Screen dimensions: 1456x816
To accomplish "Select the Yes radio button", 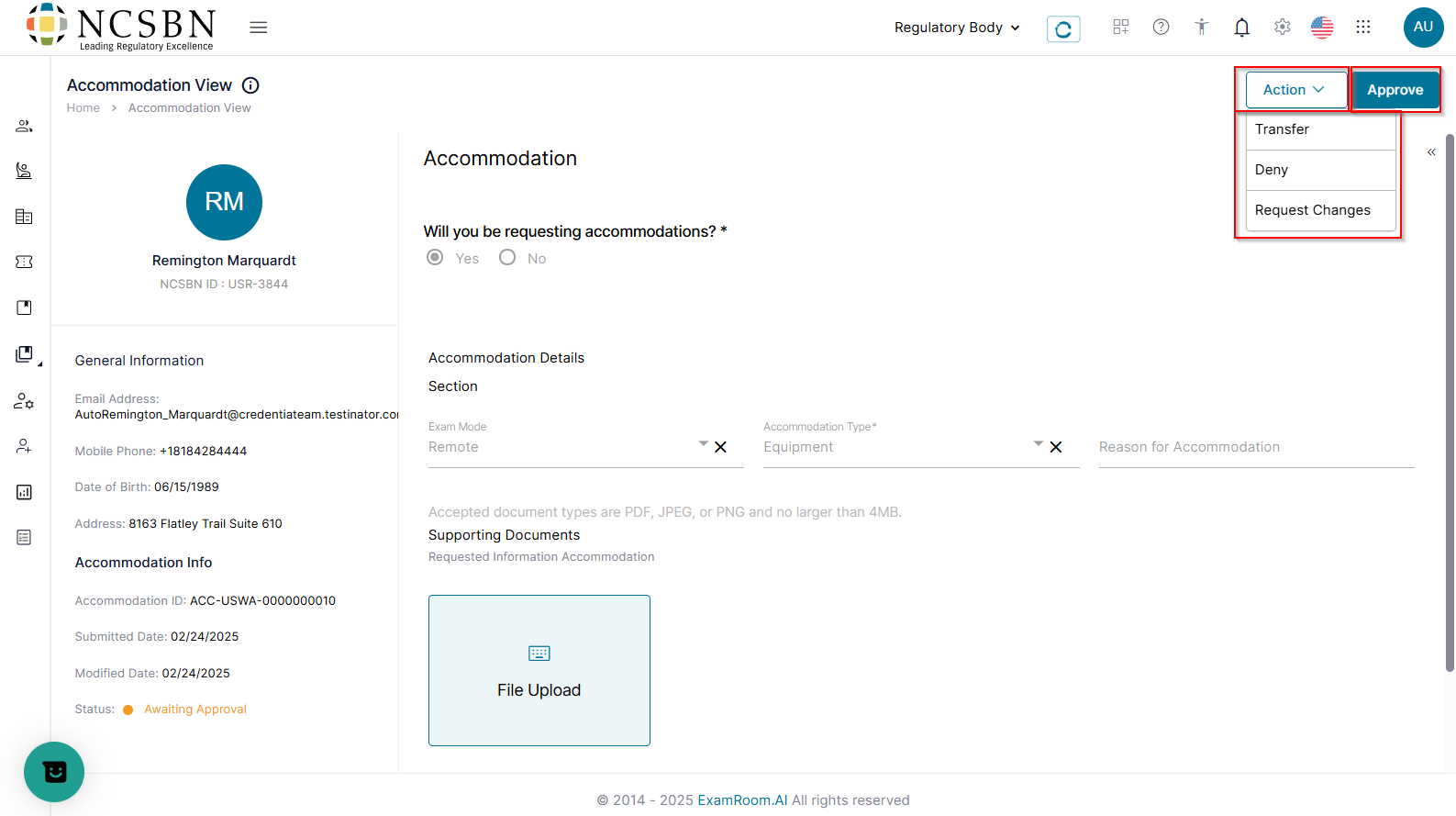I will tap(435, 258).
